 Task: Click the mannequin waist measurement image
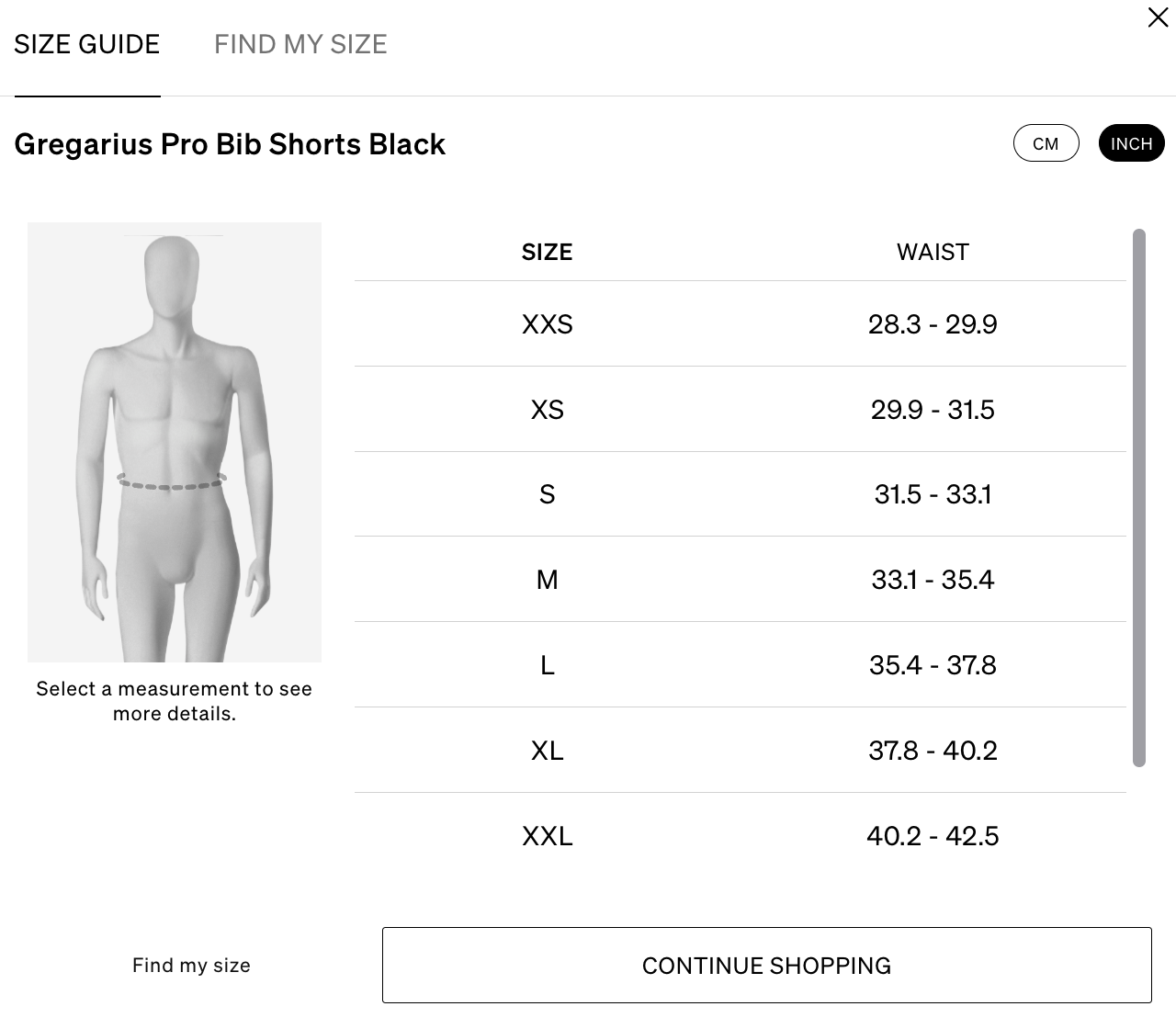[x=175, y=442]
